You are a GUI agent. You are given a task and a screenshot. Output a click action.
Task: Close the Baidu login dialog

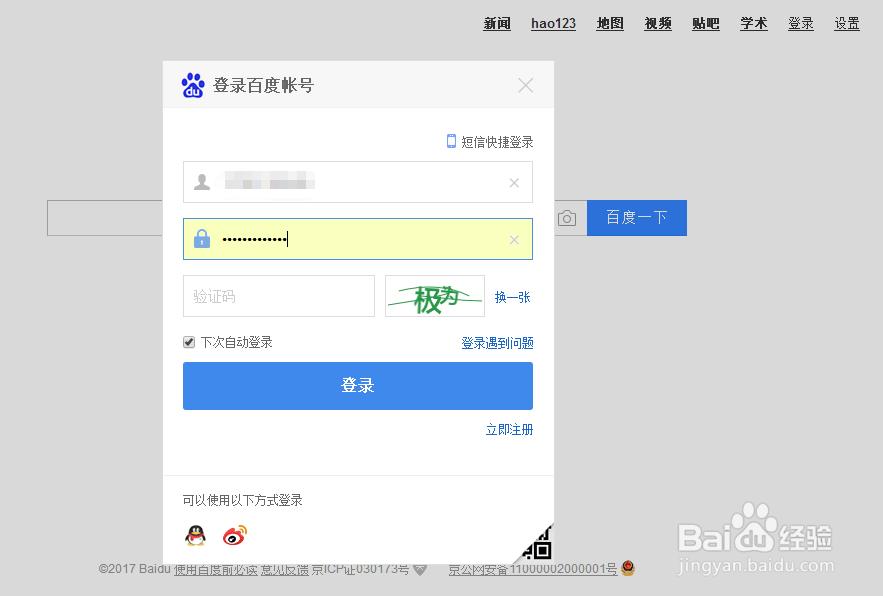coord(525,86)
